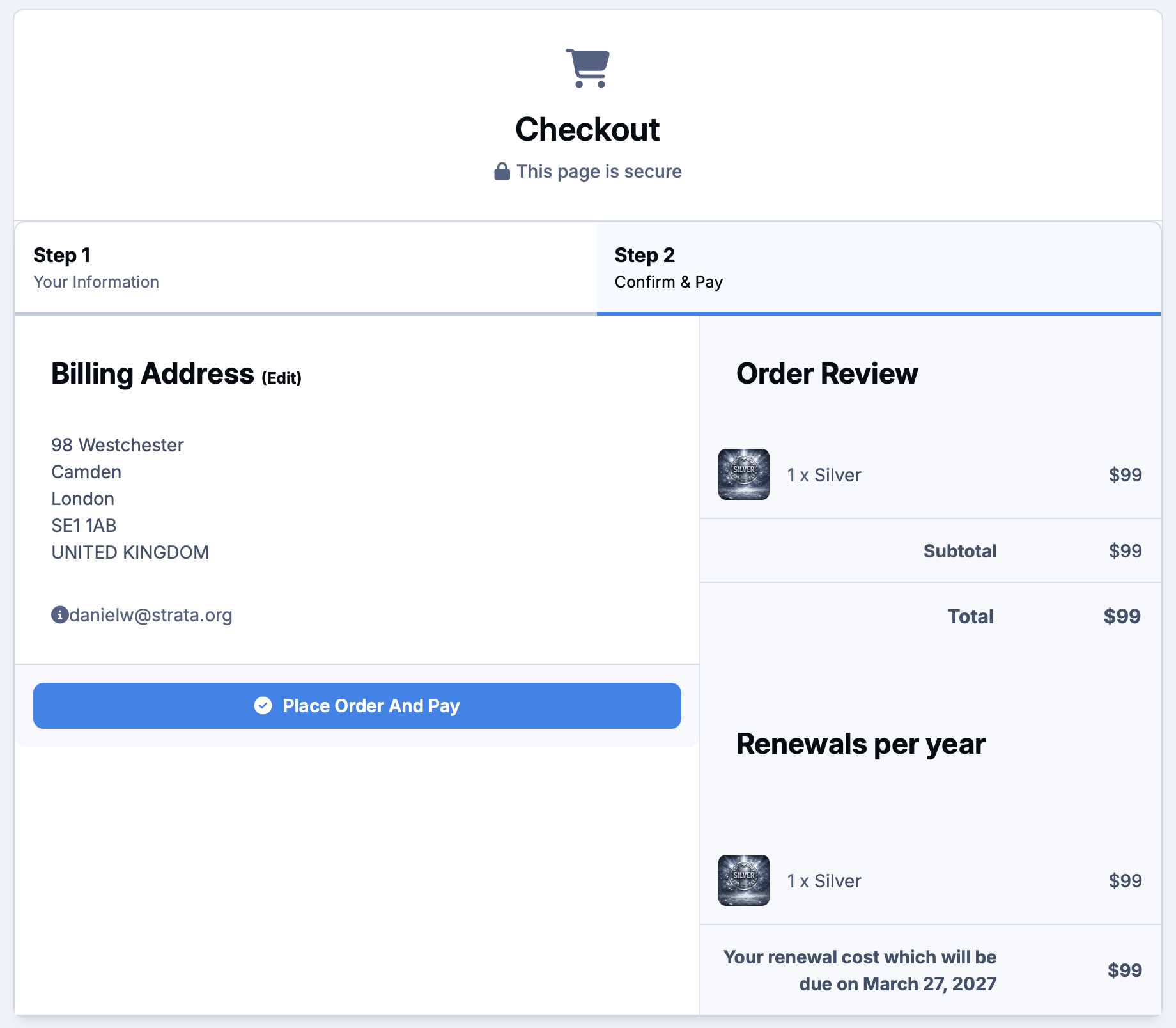Screen dimensions: 1176x1028
Task: Click the Order Review heading
Action: tap(827, 374)
